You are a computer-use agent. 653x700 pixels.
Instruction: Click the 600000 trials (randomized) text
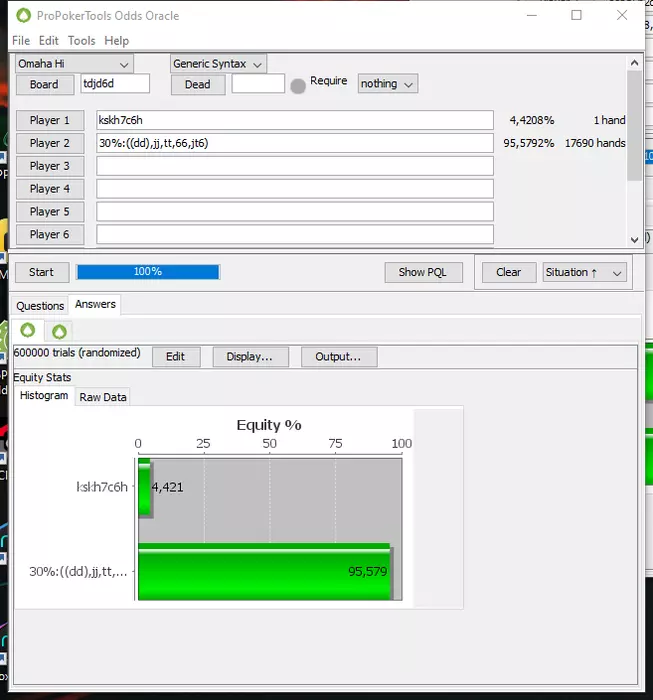click(77, 353)
